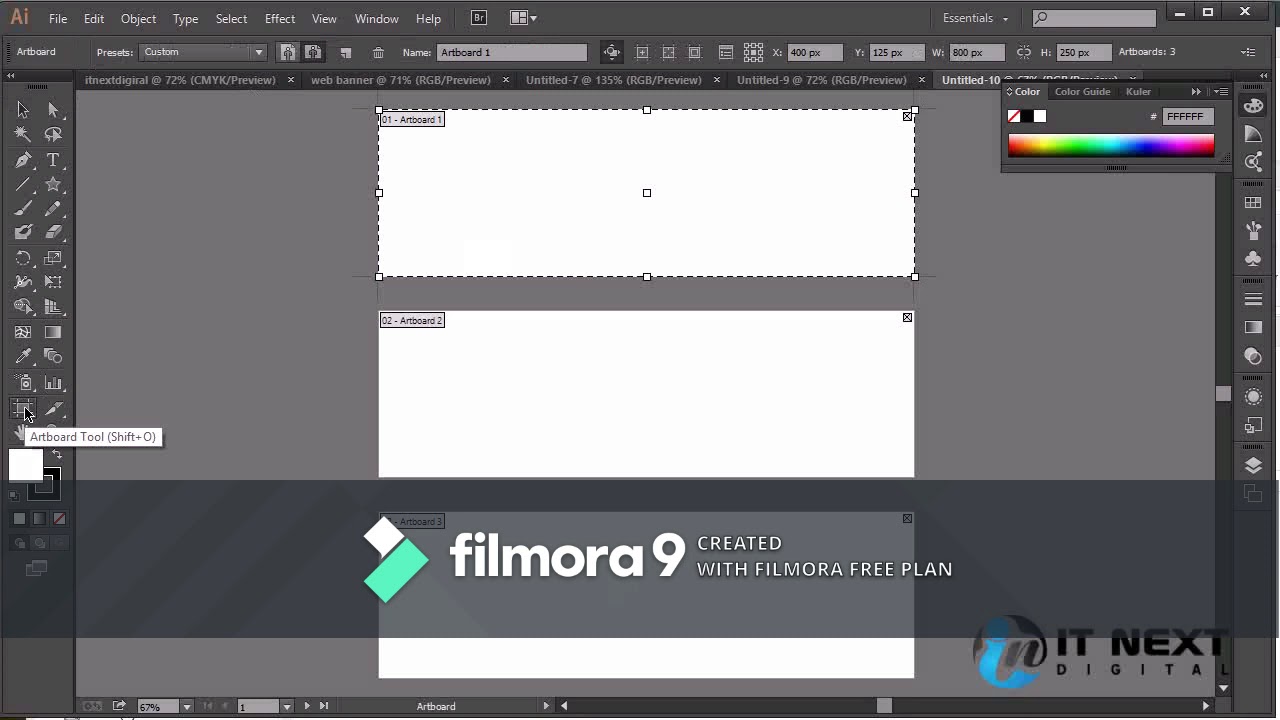Go to next artboard arrow
1280x720 pixels.
click(307, 706)
